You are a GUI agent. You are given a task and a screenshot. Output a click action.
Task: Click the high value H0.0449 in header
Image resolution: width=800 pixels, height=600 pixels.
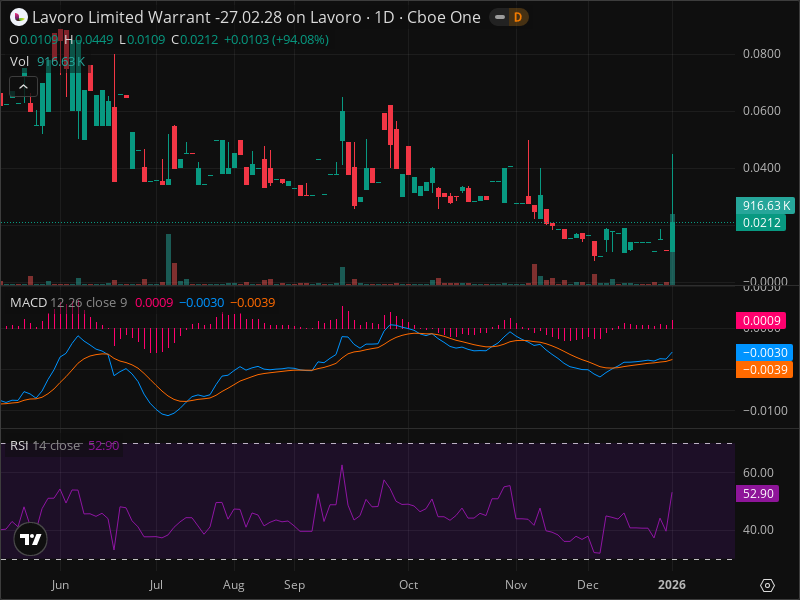(x=88, y=40)
